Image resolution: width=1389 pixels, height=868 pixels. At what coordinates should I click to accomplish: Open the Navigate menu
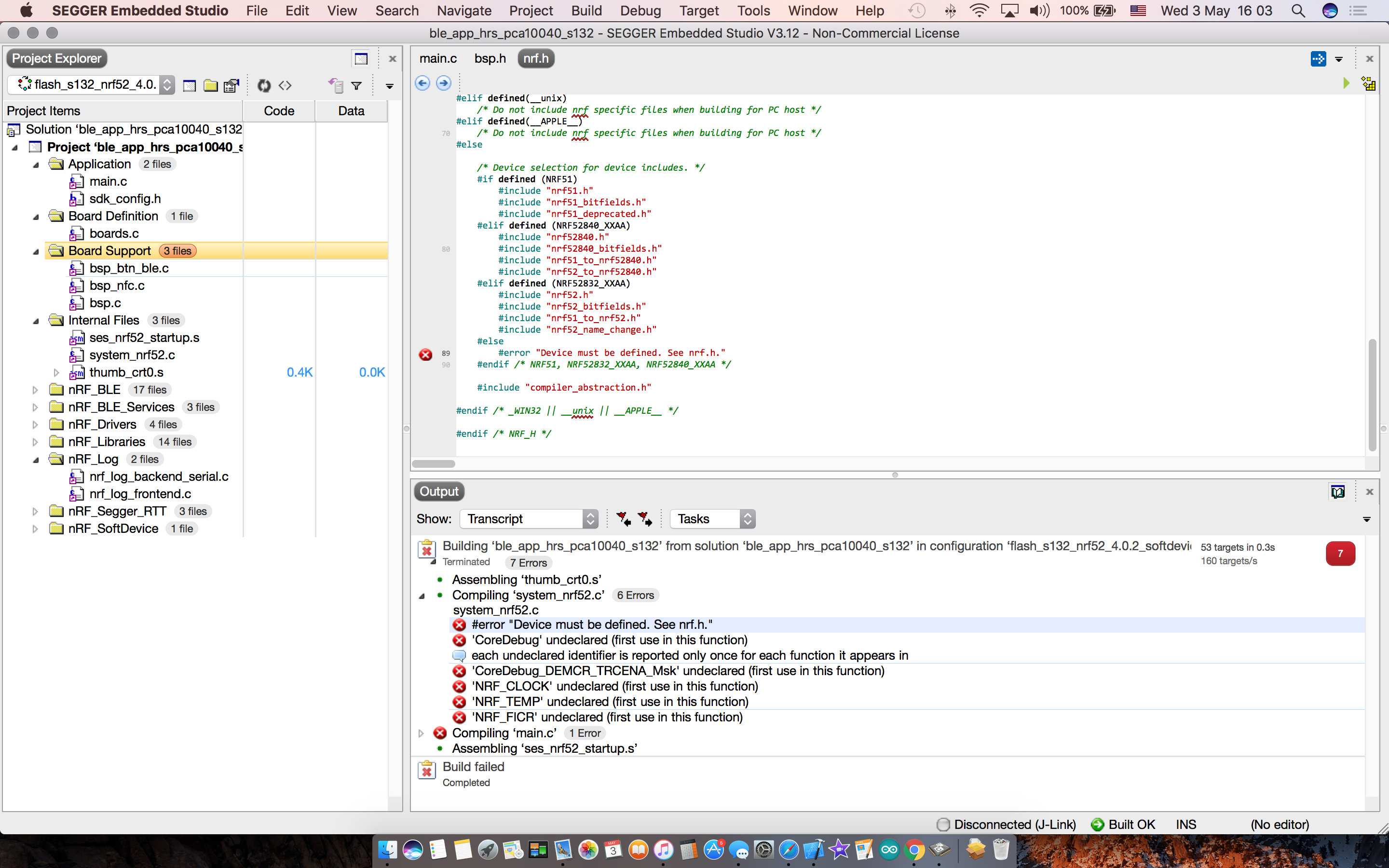[464, 11]
